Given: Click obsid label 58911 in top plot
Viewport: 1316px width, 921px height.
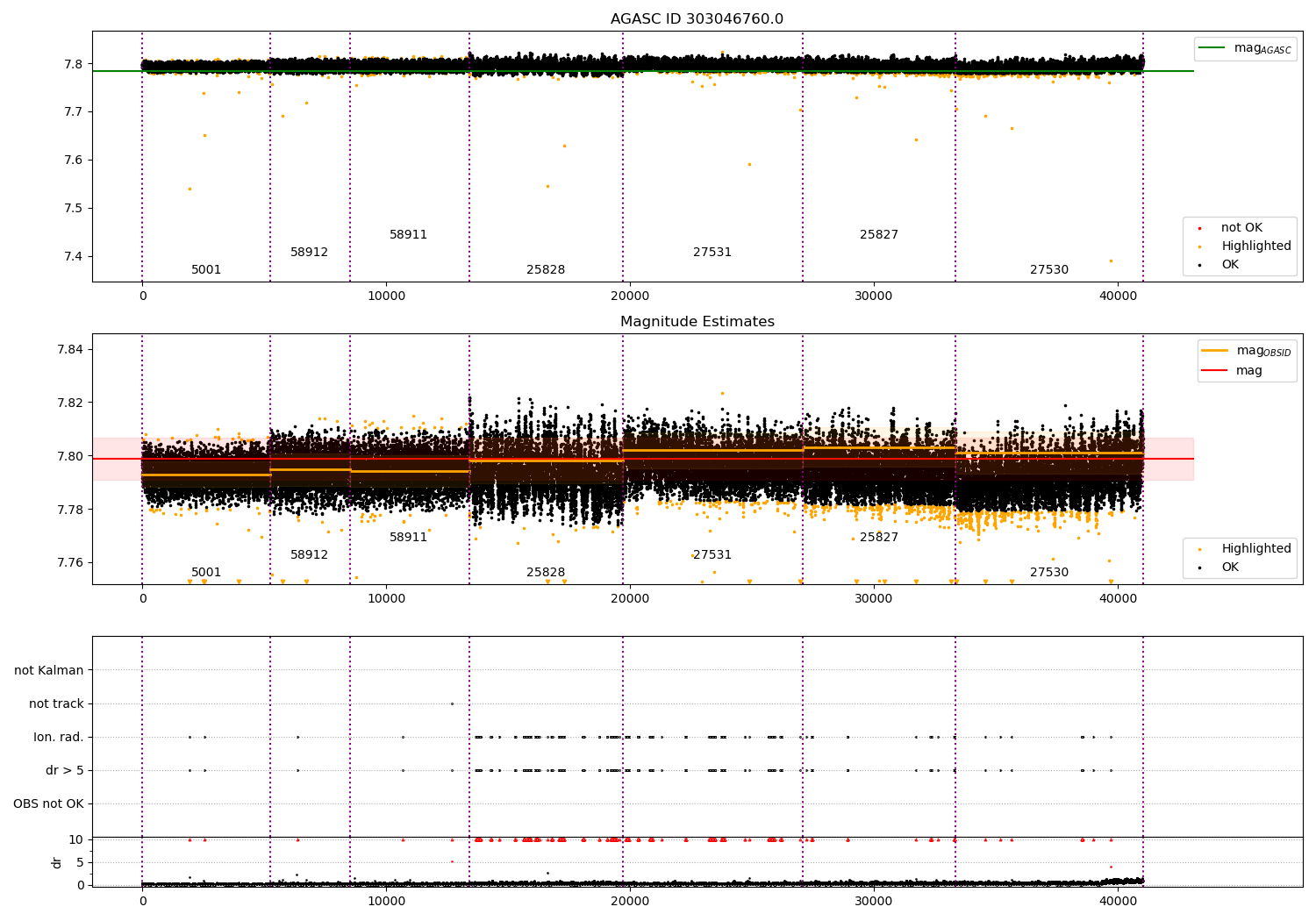Looking at the screenshot, I should click(408, 235).
